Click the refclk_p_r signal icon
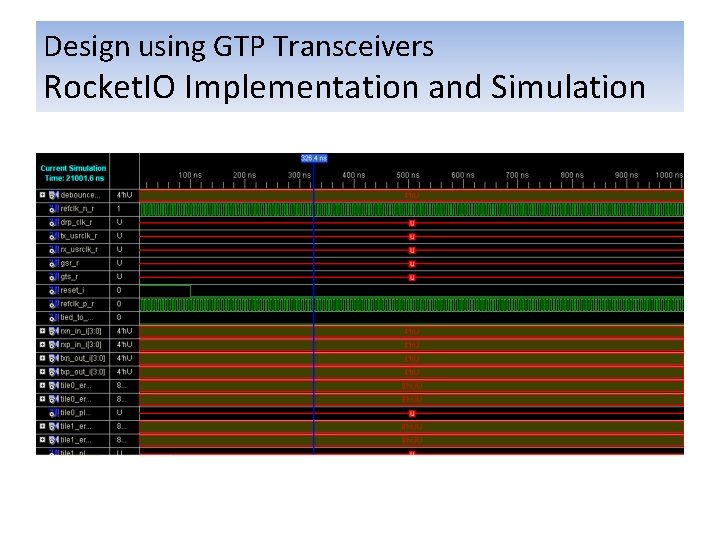The width and height of the screenshot is (720, 540). (54, 304)
